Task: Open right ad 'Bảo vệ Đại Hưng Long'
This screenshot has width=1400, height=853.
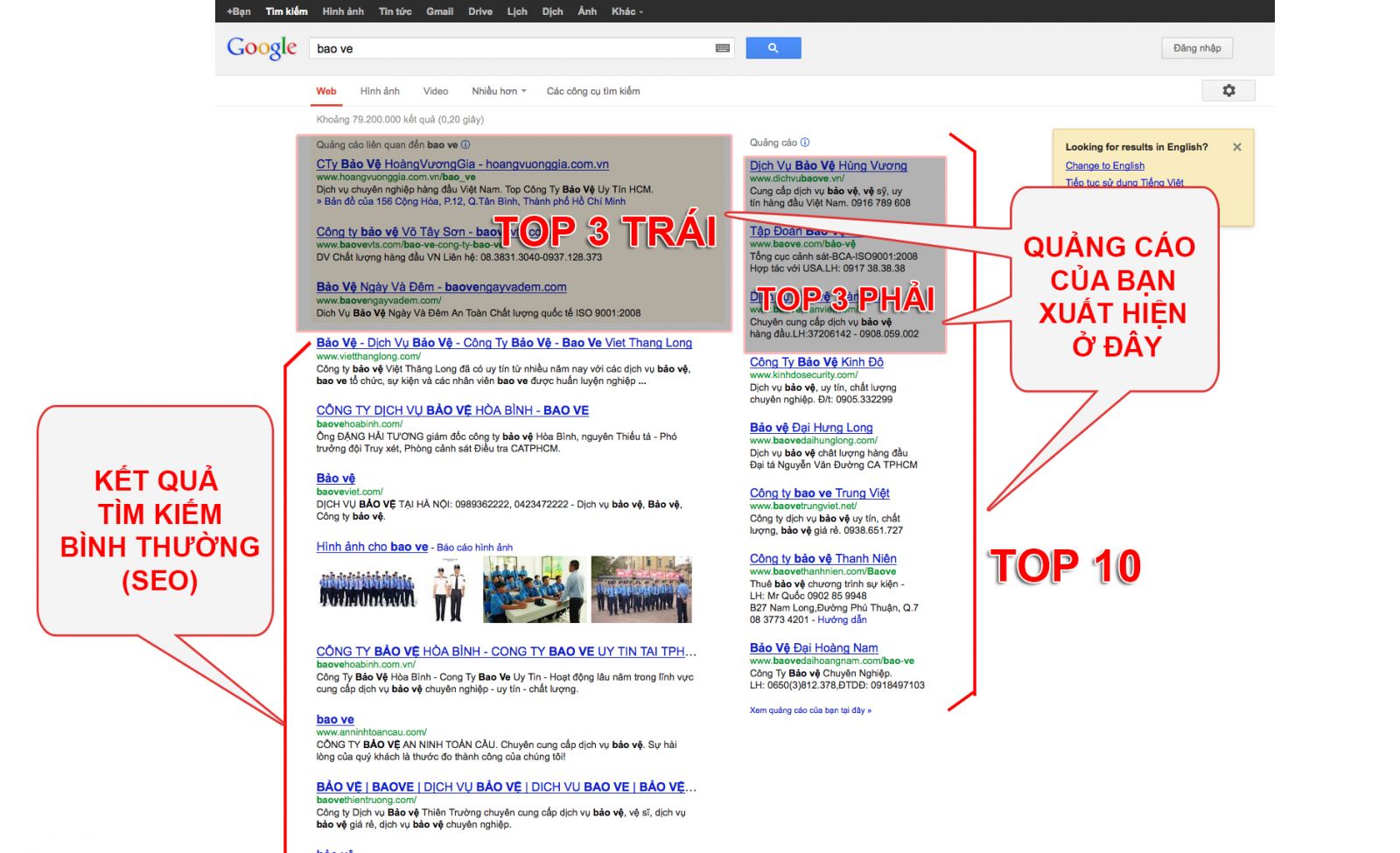Action: 811,428
